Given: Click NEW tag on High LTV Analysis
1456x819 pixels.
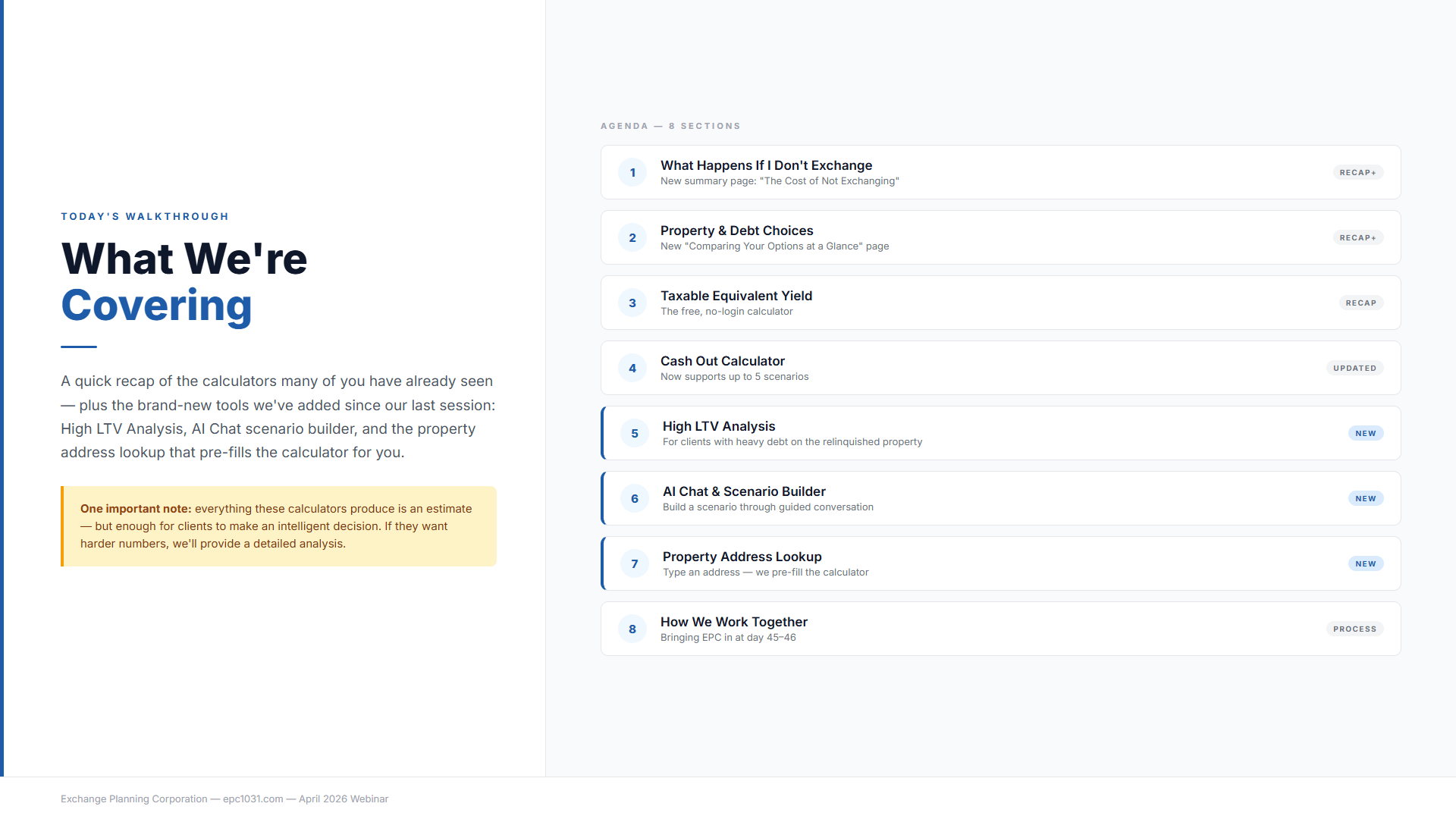Looking at the screenshot, I should tap(1366, 433).
